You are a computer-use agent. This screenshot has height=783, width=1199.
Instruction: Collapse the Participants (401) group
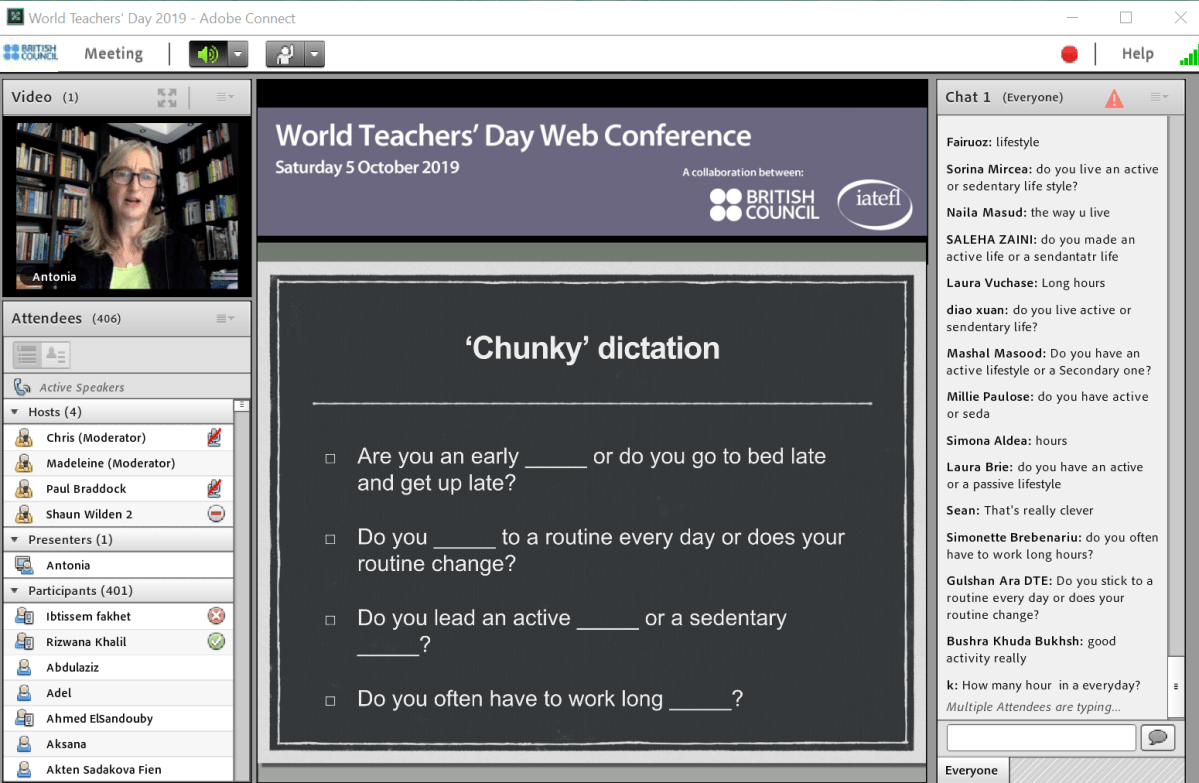15,591
